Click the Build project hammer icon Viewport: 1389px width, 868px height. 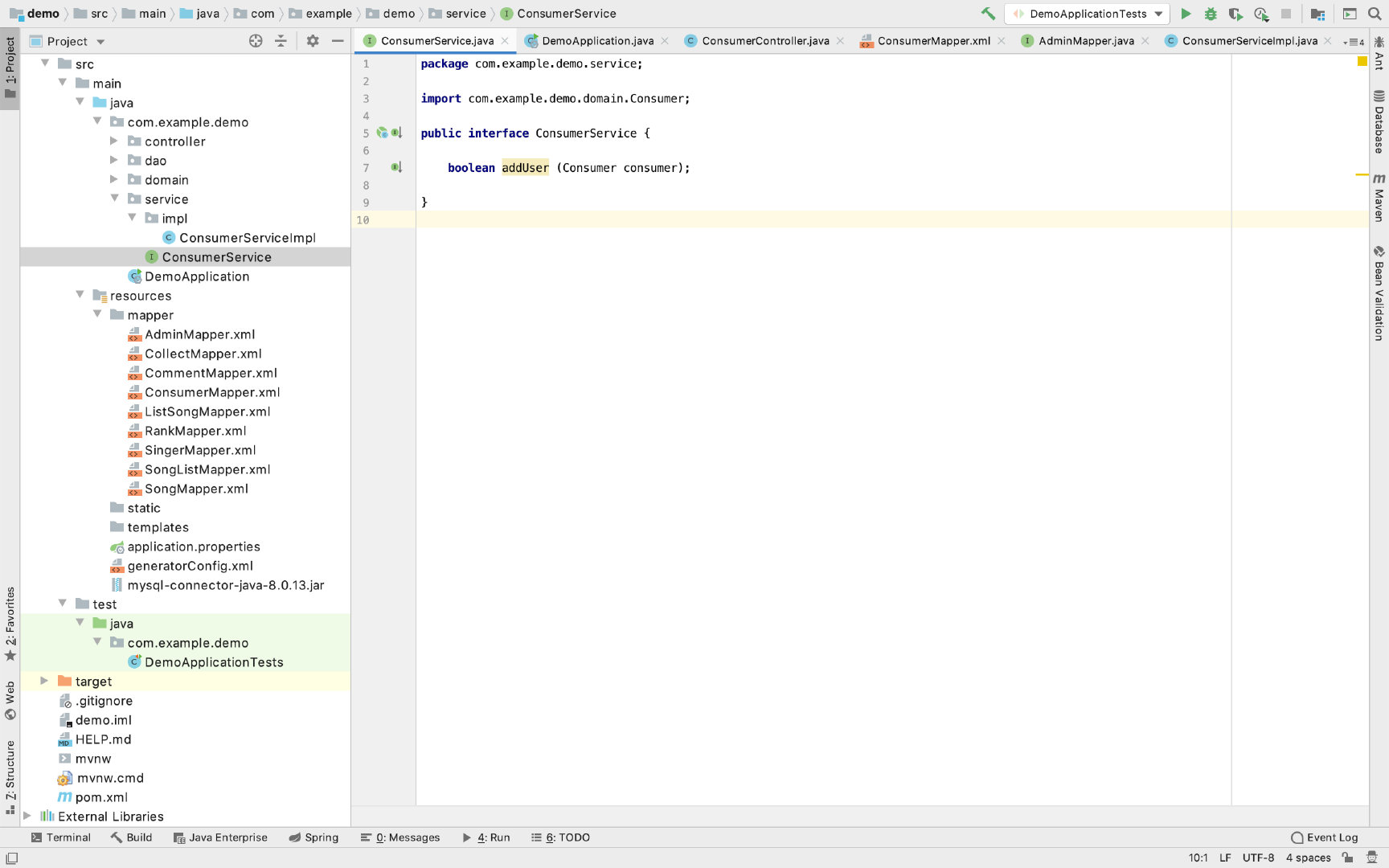[988, 14]
